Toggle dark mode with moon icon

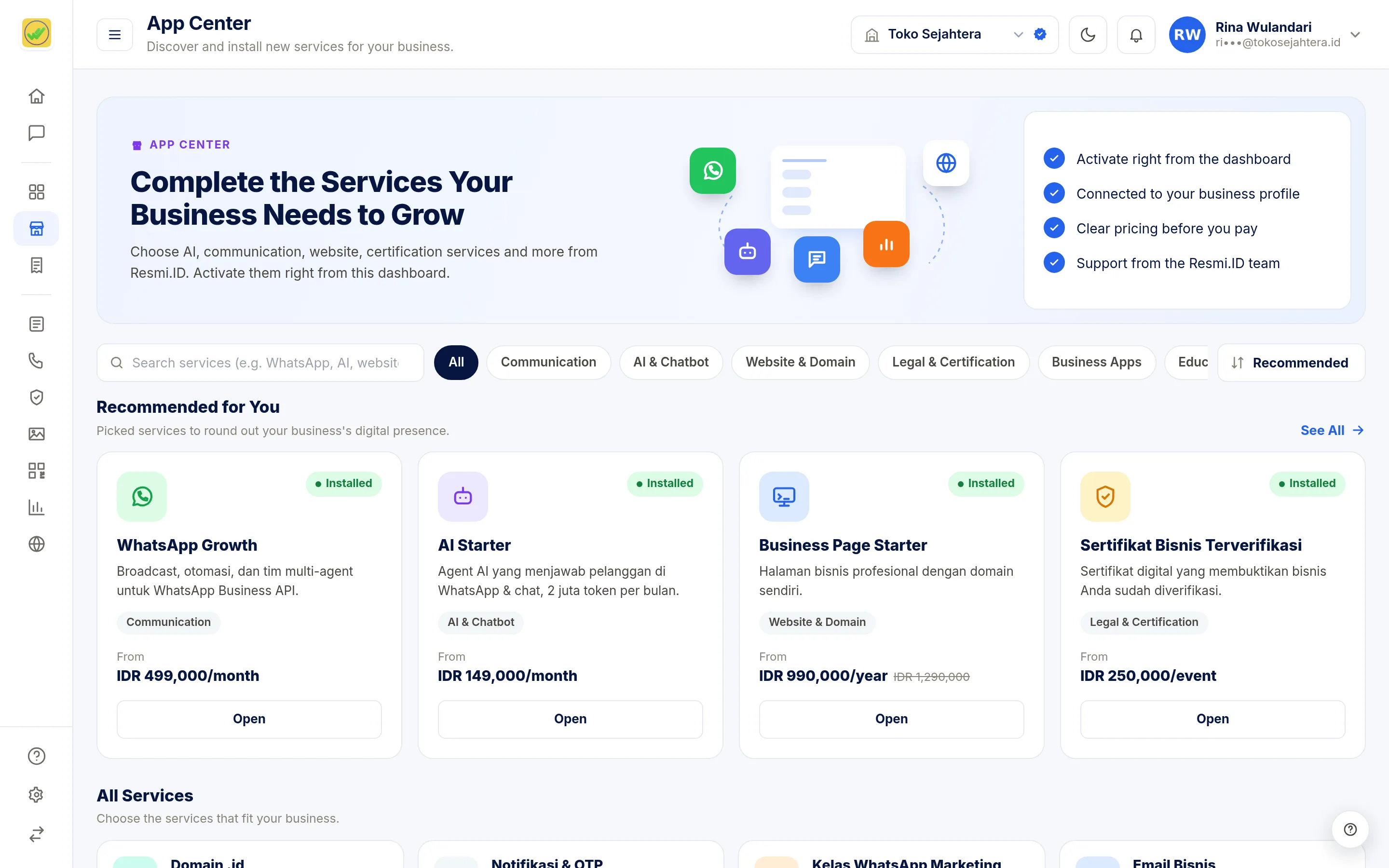click(x=1088, y=35)
